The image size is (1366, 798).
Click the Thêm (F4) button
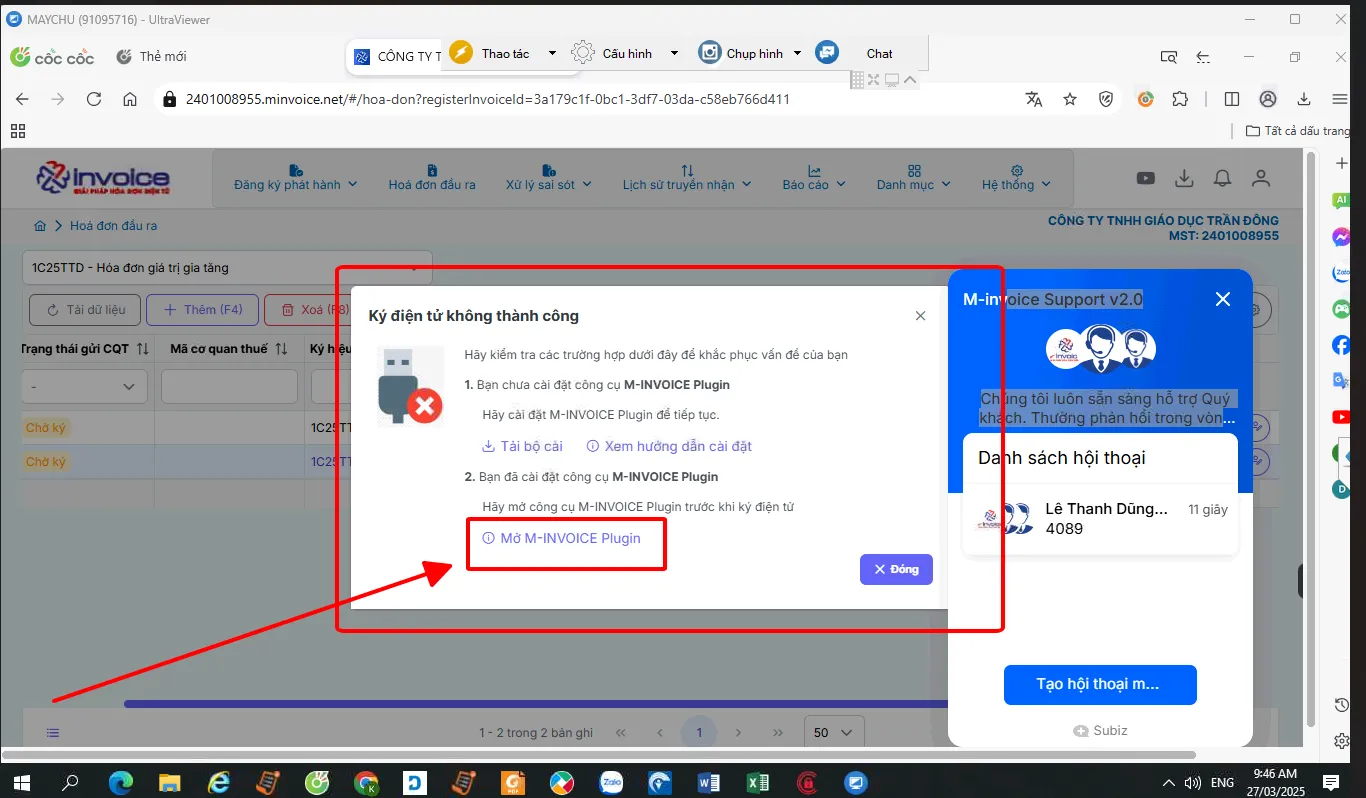coord(203,310)
